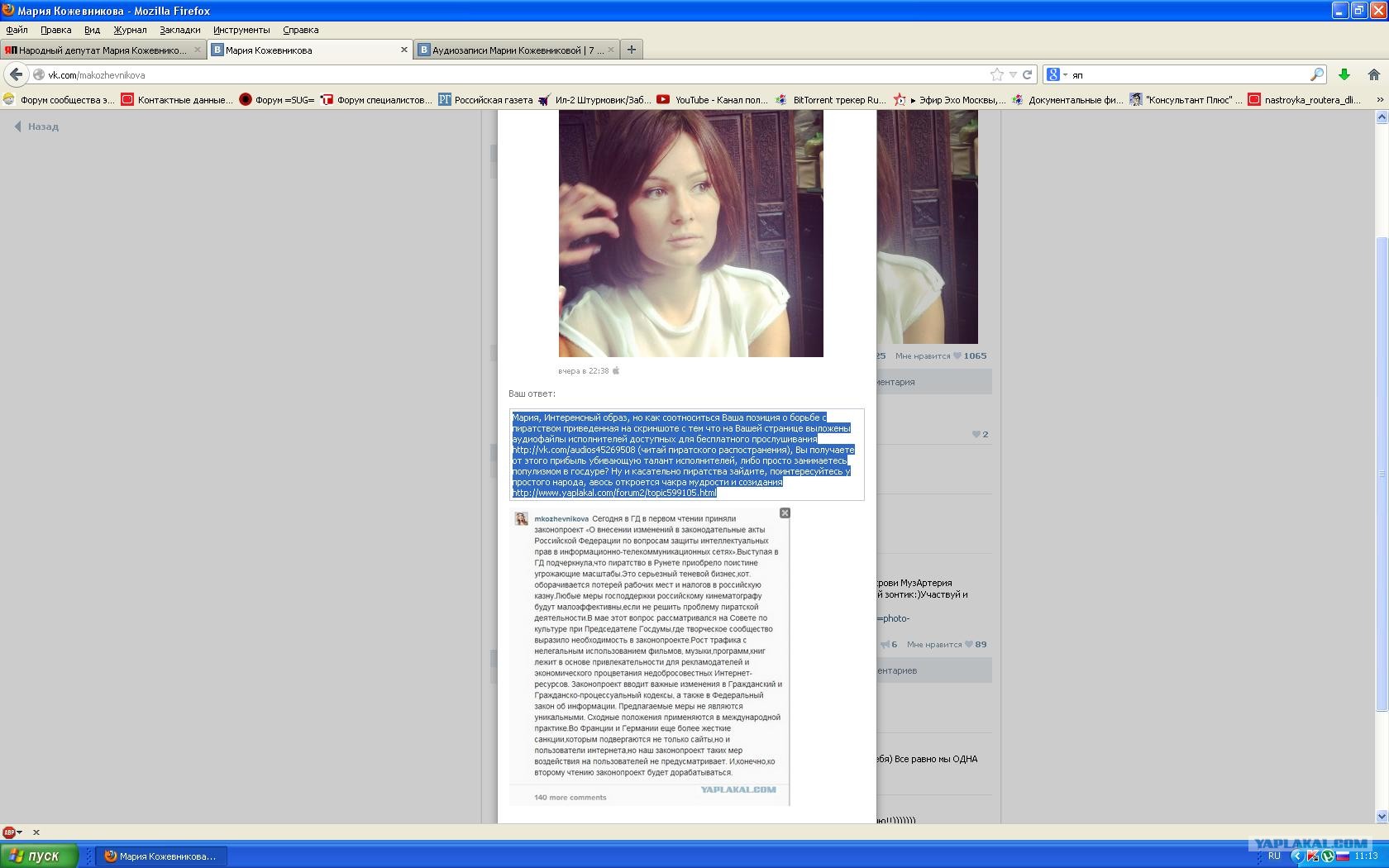Reload the page with the refresh icon
The height and width of the screenshot is (868, 1389).
point(1027,74)
